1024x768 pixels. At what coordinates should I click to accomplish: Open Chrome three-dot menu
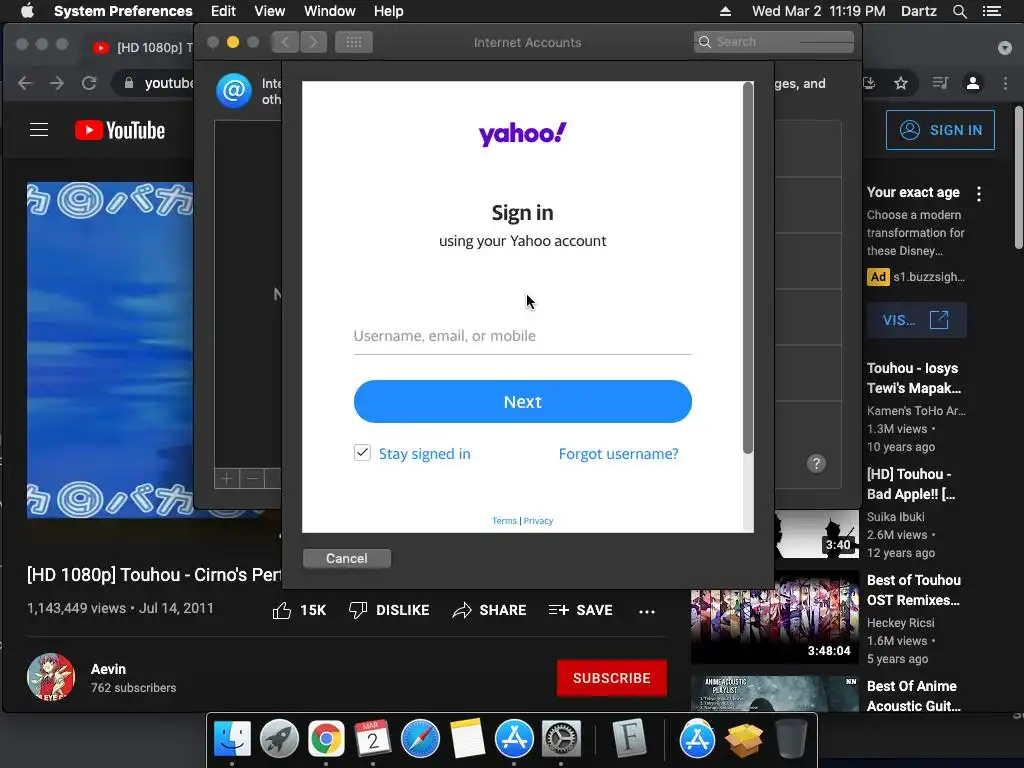pos(1005,83)
